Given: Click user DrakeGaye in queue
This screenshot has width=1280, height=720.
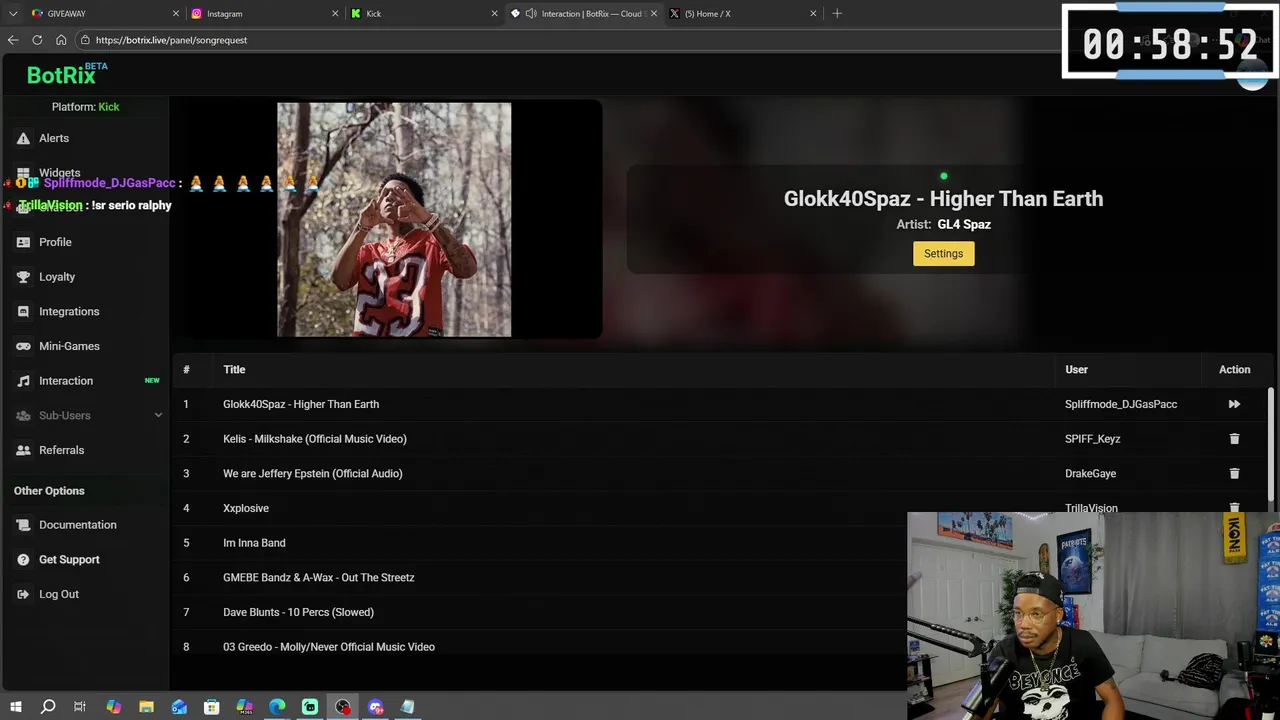Looking at the screenshot, I should [1090, 474].
